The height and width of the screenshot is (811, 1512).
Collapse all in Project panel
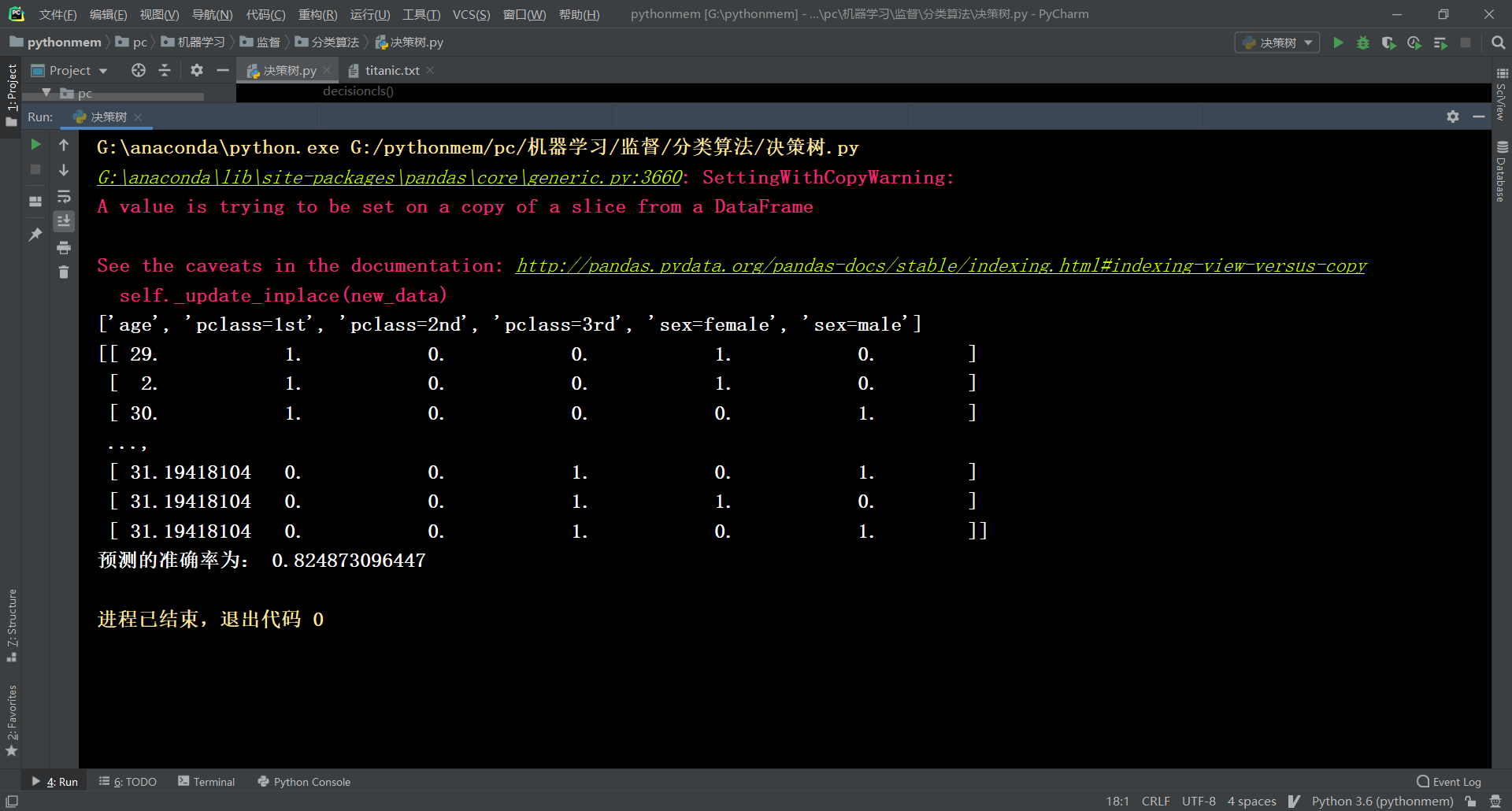point(165,70)
